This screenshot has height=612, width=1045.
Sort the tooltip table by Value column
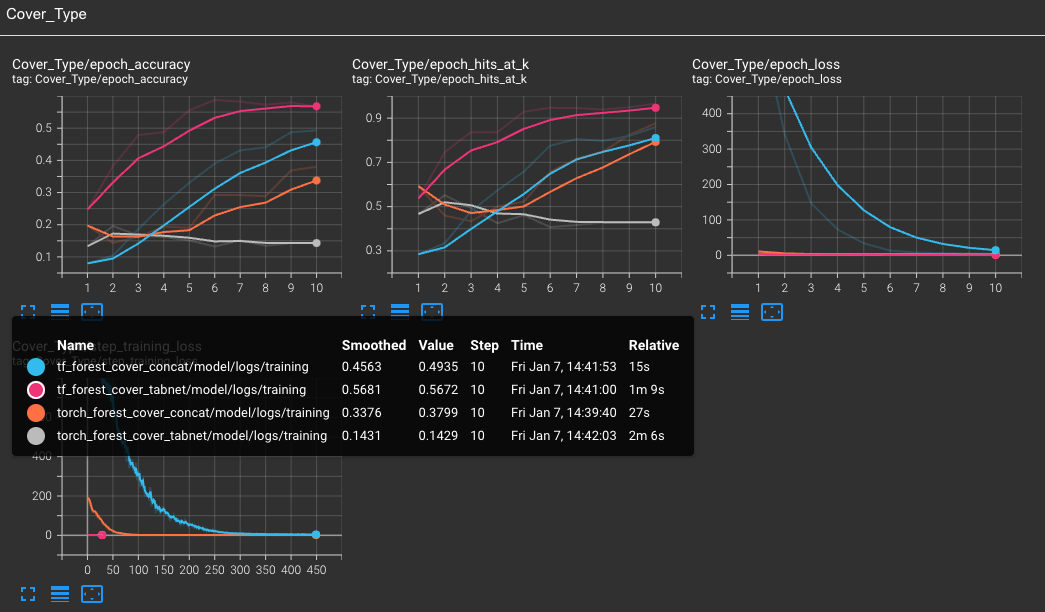click(x=436, y=345)
